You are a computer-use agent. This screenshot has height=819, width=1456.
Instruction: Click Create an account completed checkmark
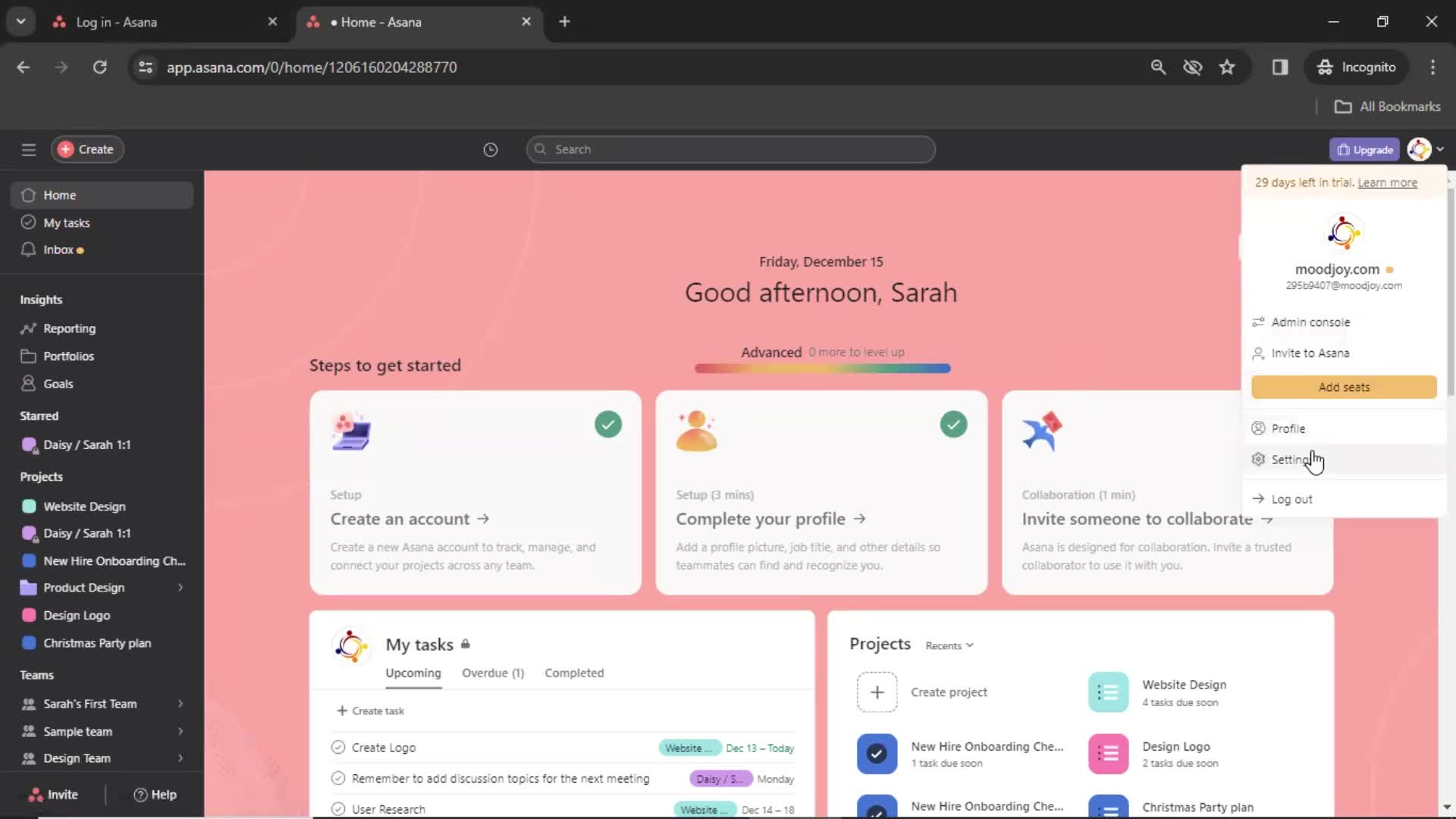click(608, 425)
